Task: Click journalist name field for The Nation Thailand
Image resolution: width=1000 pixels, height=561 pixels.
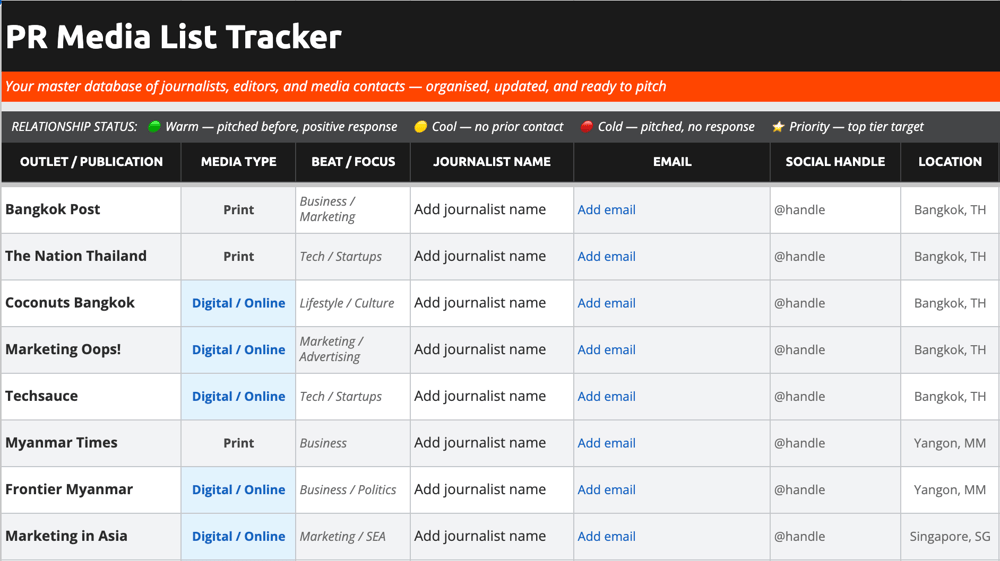Action: (492, 256)
